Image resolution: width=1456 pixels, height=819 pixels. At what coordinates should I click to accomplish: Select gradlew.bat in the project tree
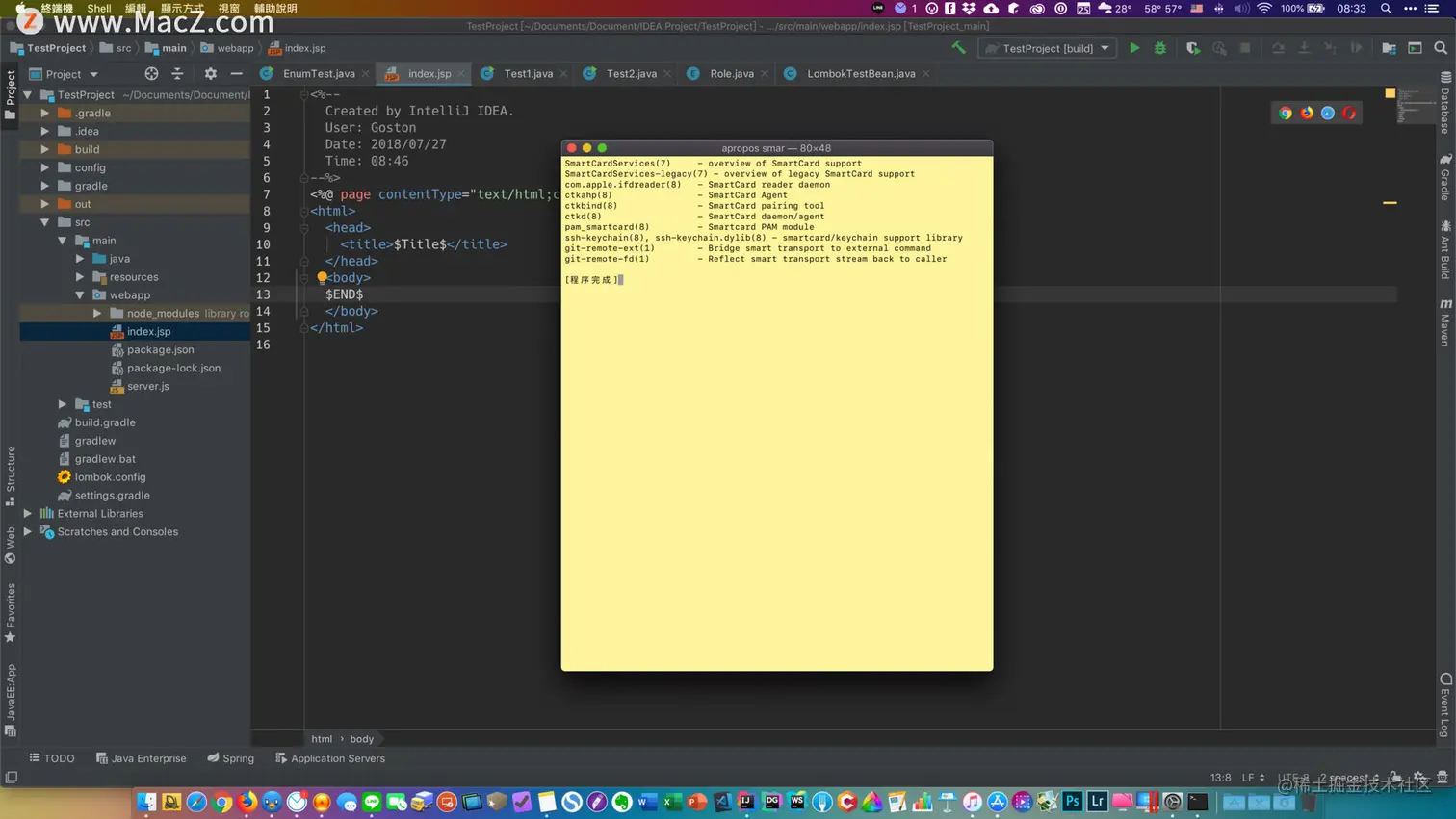point(105,459)
